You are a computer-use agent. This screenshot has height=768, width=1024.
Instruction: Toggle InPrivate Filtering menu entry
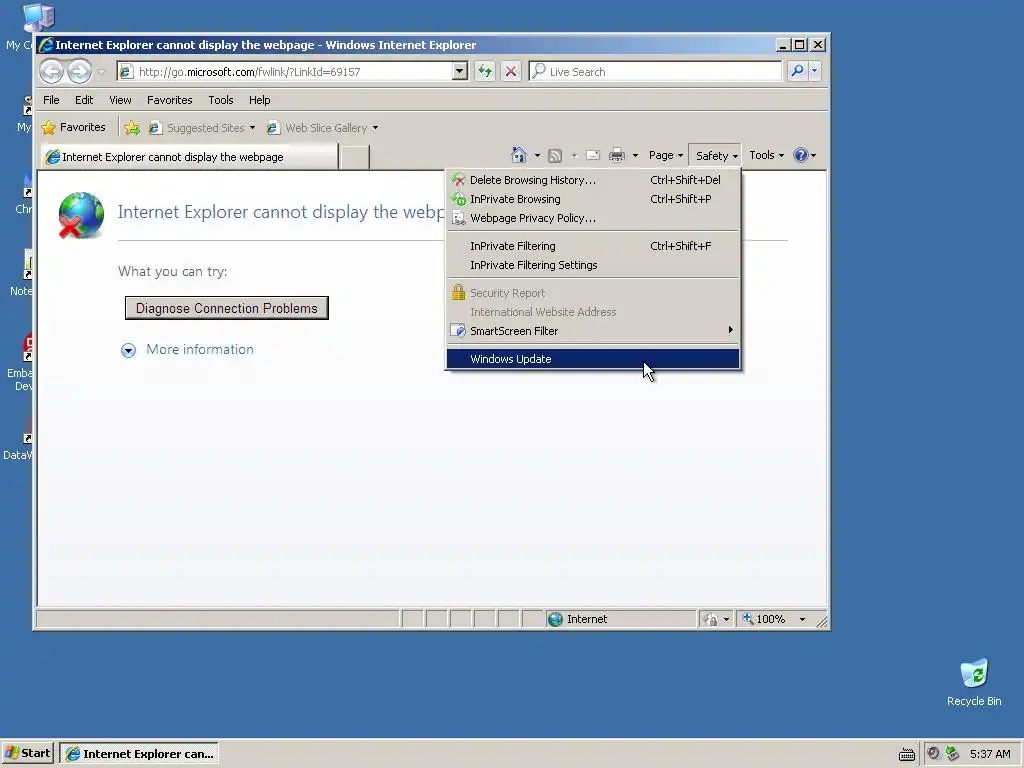pyautogui.click(x=593, y=246)
